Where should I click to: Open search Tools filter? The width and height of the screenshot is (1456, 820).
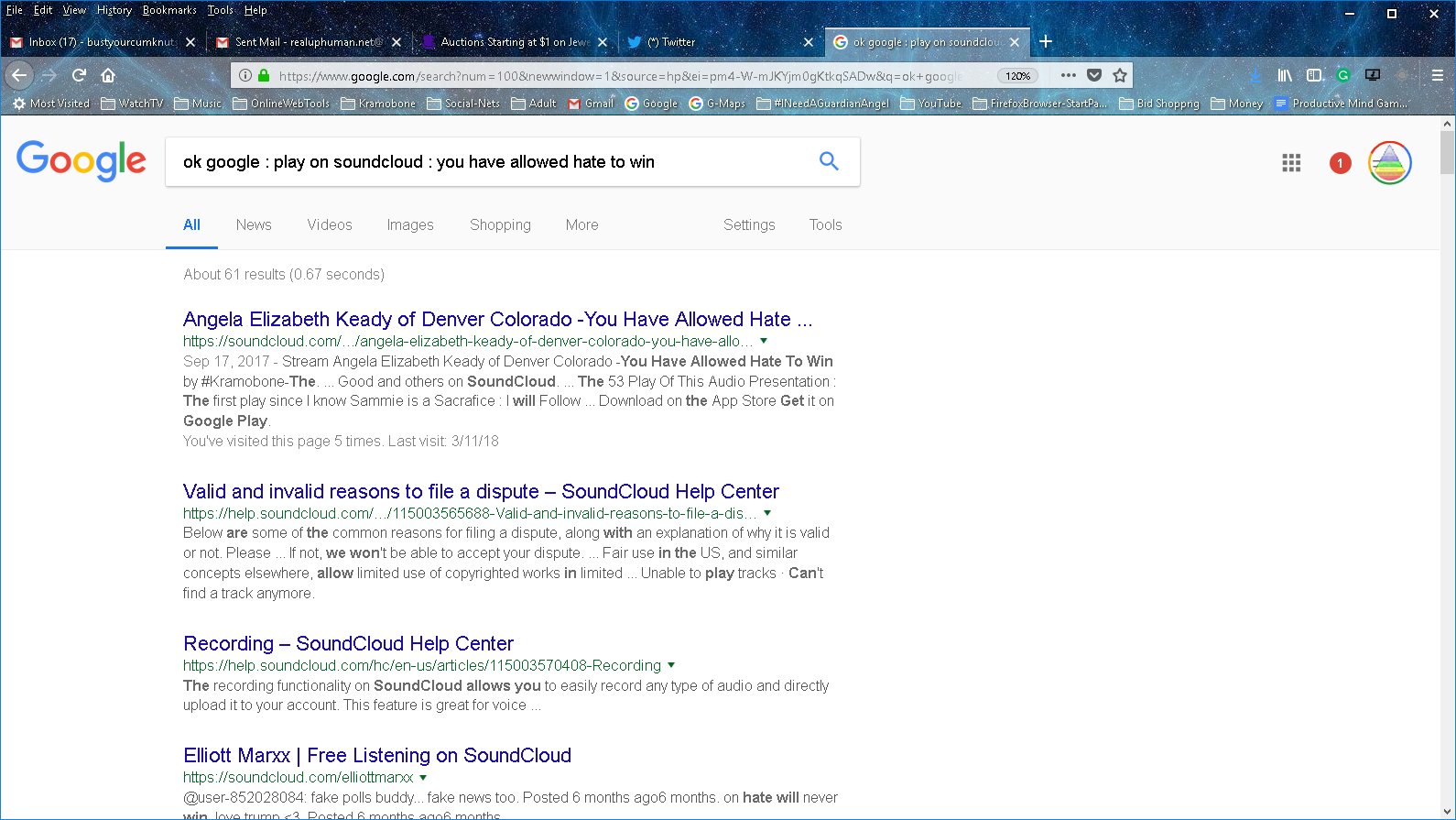(x=825, y=224)
